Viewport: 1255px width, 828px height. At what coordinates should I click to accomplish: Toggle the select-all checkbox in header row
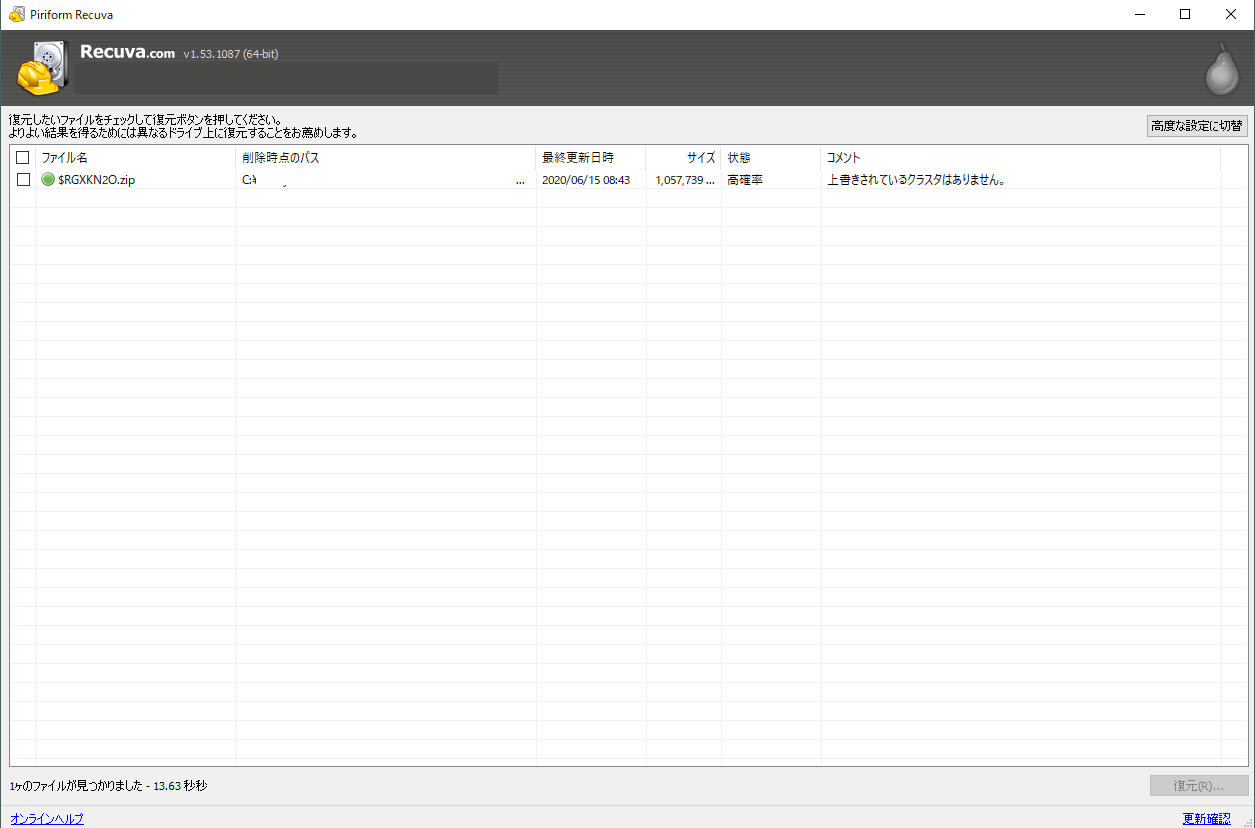tap(23, 158)
